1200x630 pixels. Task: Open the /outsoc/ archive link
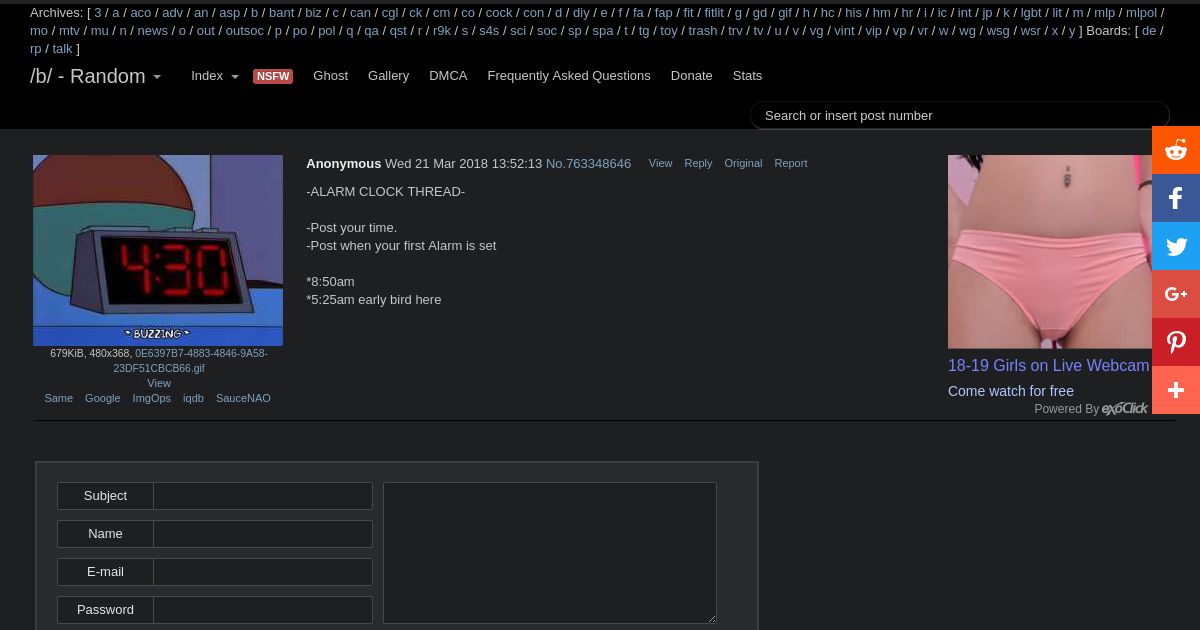(x=244, y=31)
